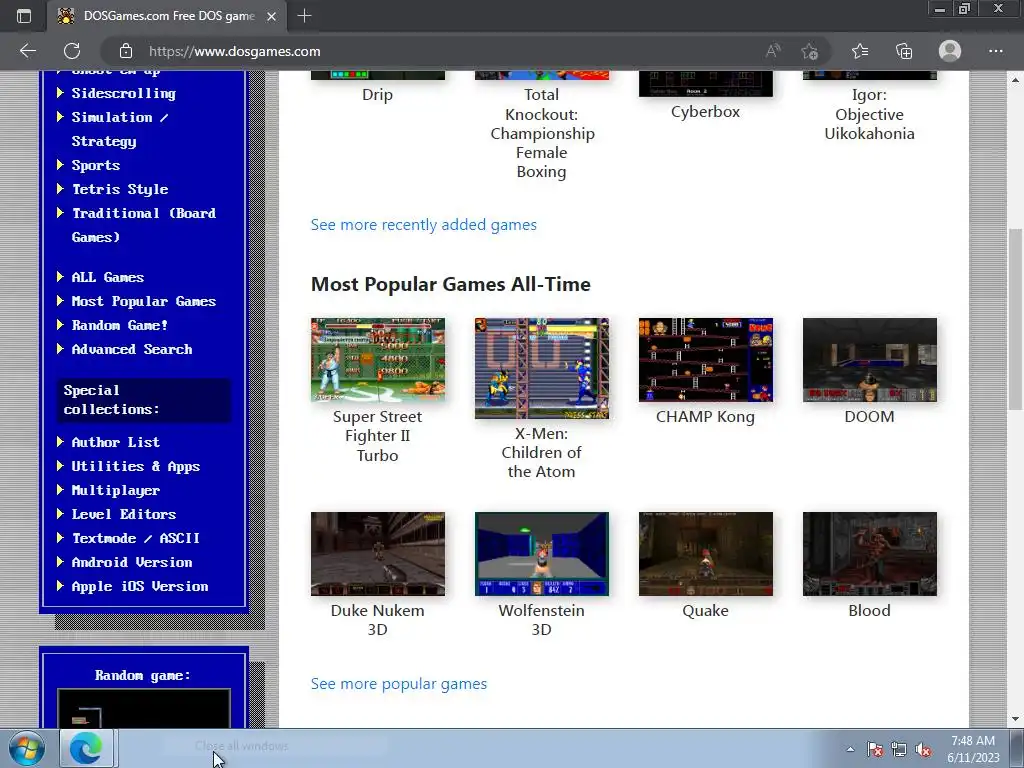This screenshot has width=1024, height=768.
Task: Open Advanced Search sidebar link
Action: click(x=132, y=349)
